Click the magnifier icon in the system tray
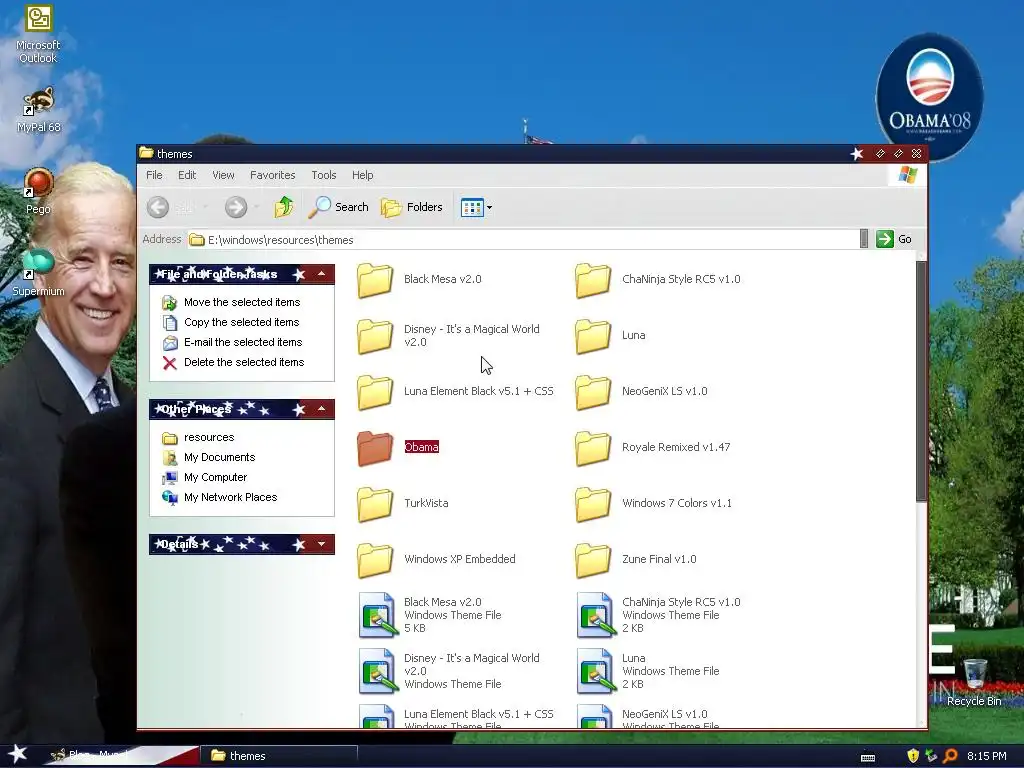The image size is (1024, 768). pyautogui.click(x=950, y=756)
